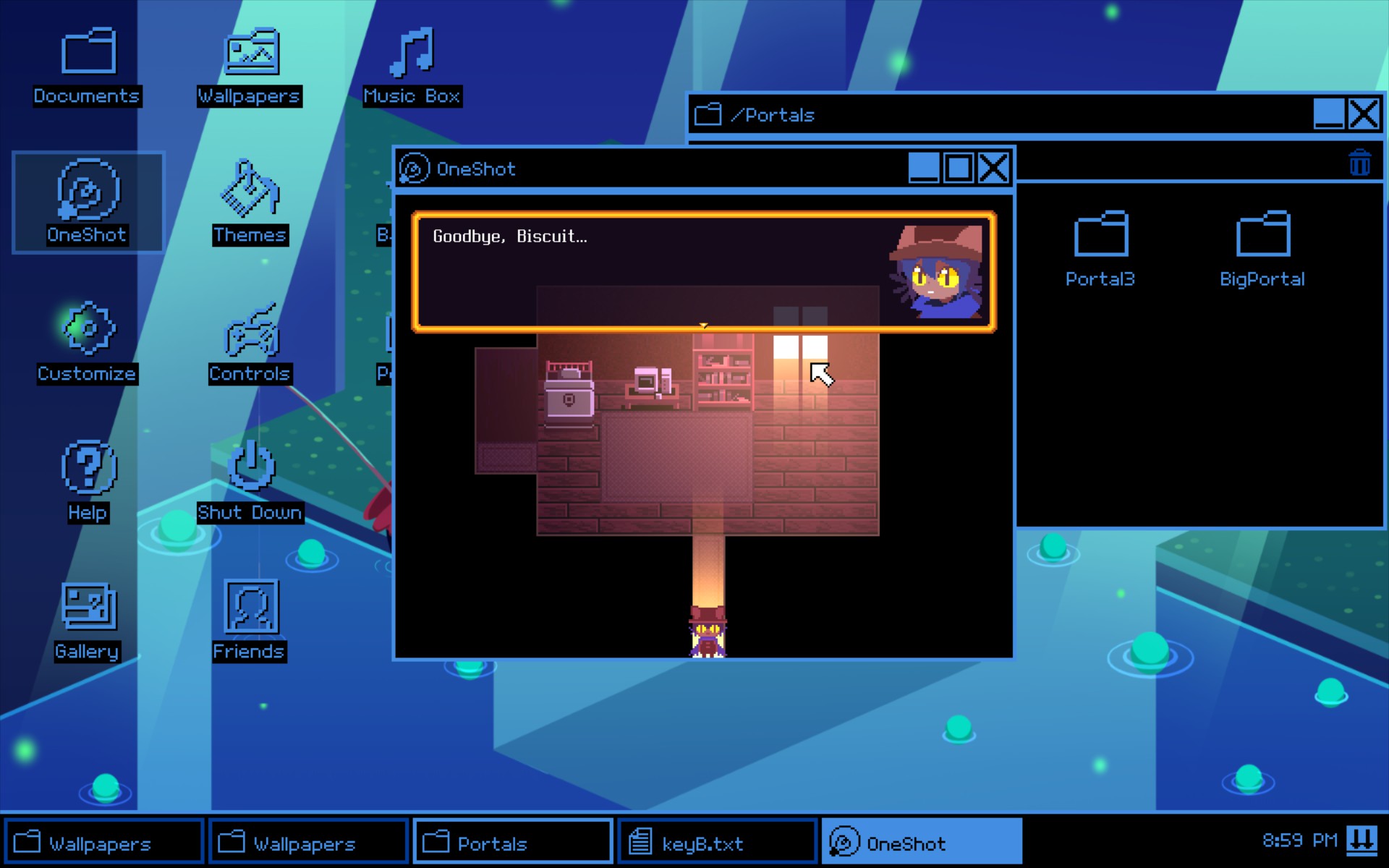
Task: Click the trash can icon in Portals window
Action: click(x=1359, y=162)
